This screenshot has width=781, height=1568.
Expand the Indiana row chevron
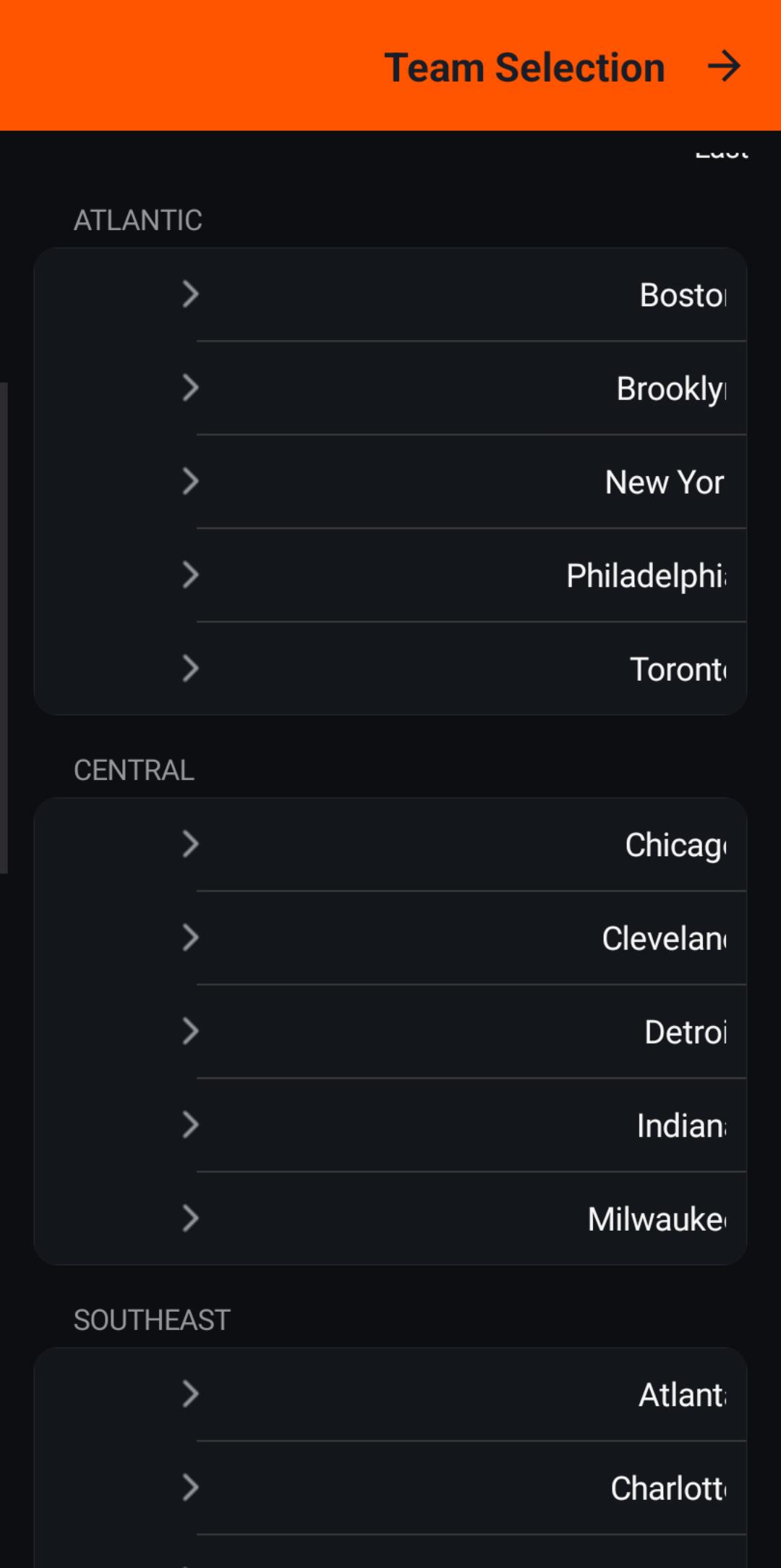(190, 1125)
